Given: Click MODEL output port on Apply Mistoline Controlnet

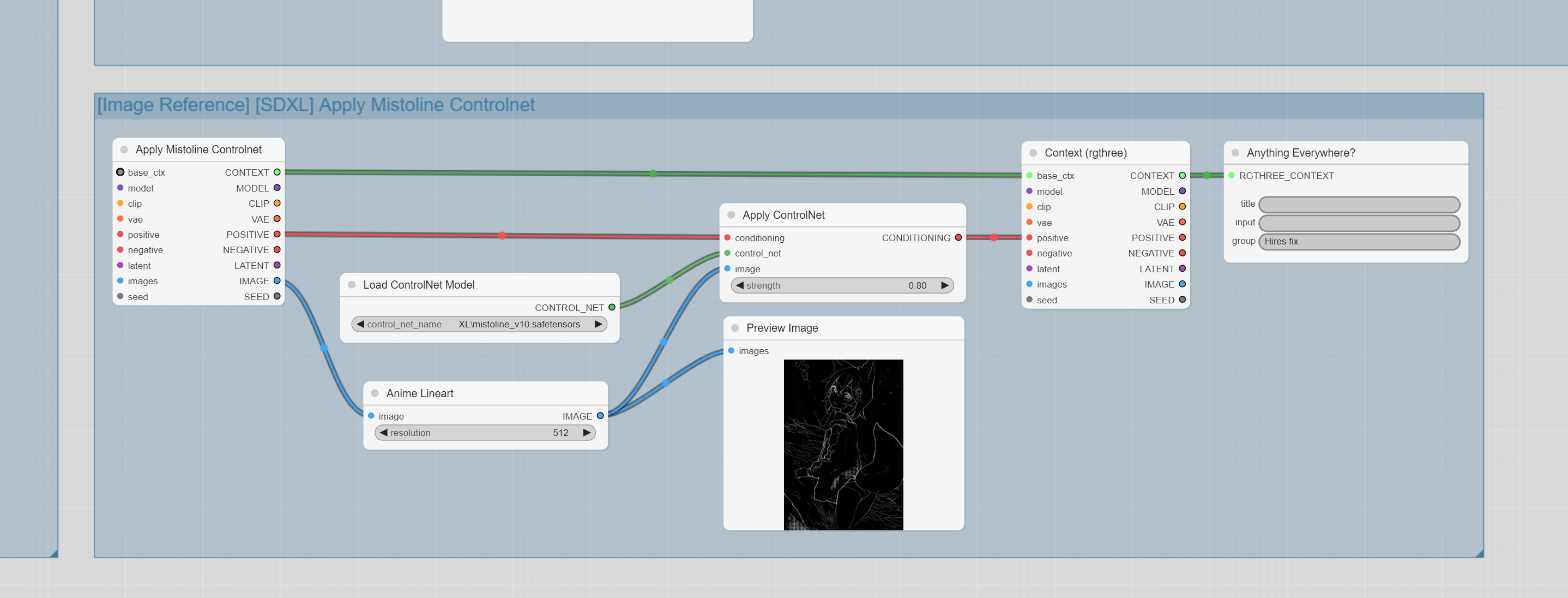Looking at the screenshot, I should pyautogui.click(x=277, y=188).
